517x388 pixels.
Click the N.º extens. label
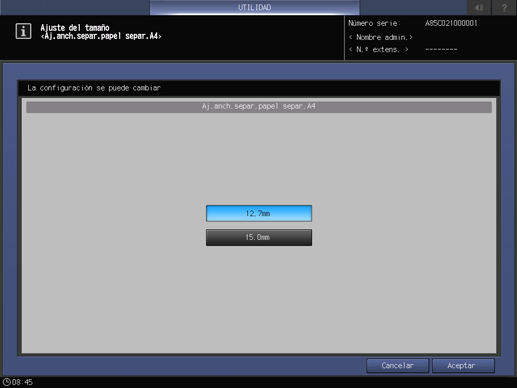[x=379, y=50]
